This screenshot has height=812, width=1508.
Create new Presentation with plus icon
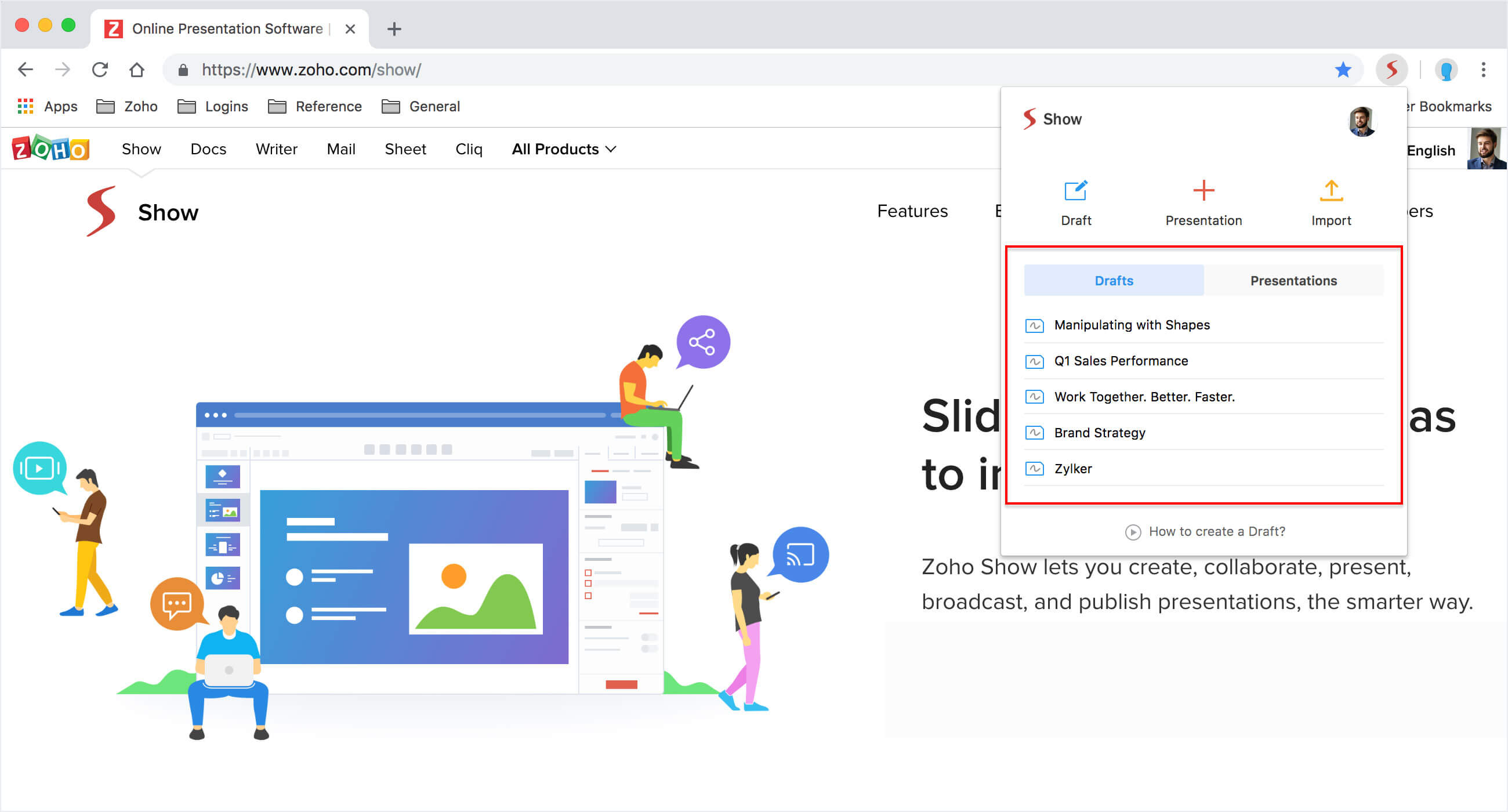tap(1203, 191)
